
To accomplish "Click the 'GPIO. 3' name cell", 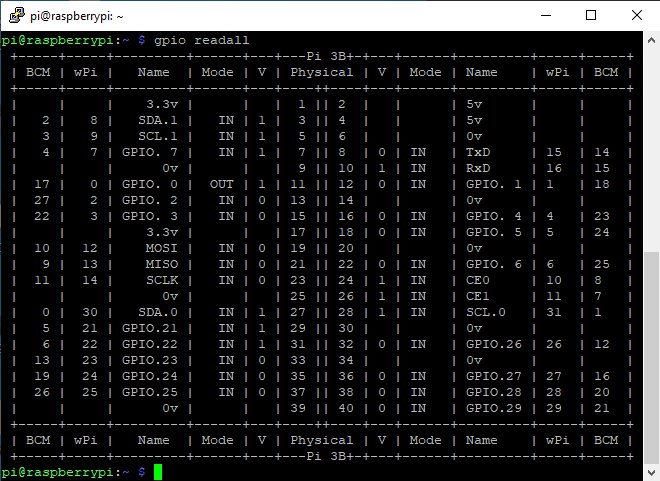I will (x=150, y=216).
